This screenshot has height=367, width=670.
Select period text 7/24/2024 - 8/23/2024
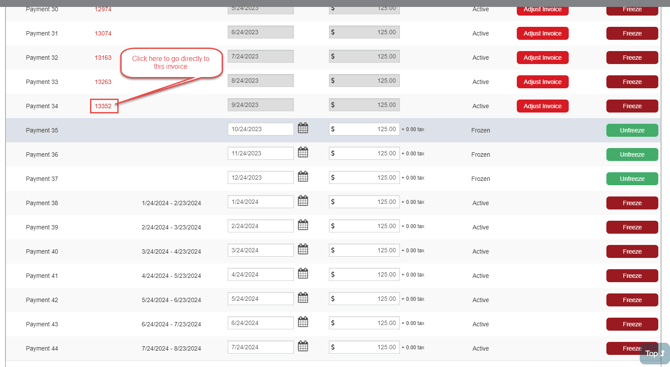(171, 349)
